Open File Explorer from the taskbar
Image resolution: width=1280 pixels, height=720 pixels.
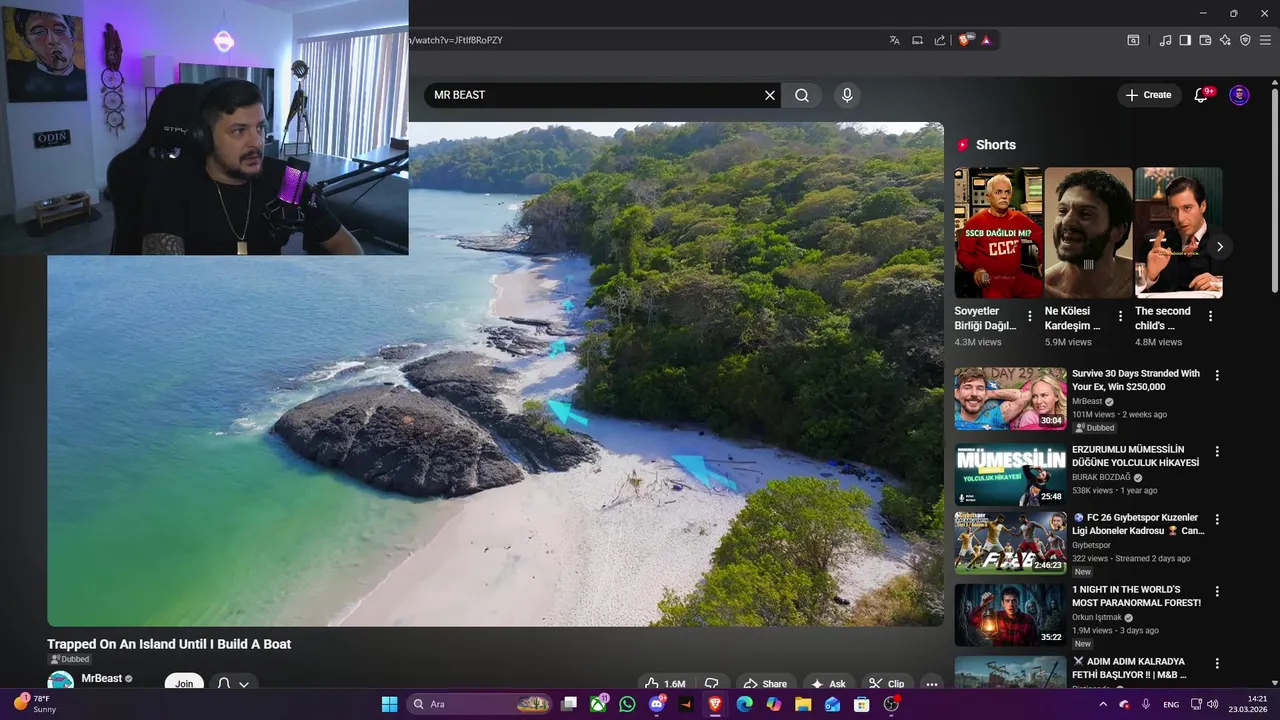(x=803, y=704)
